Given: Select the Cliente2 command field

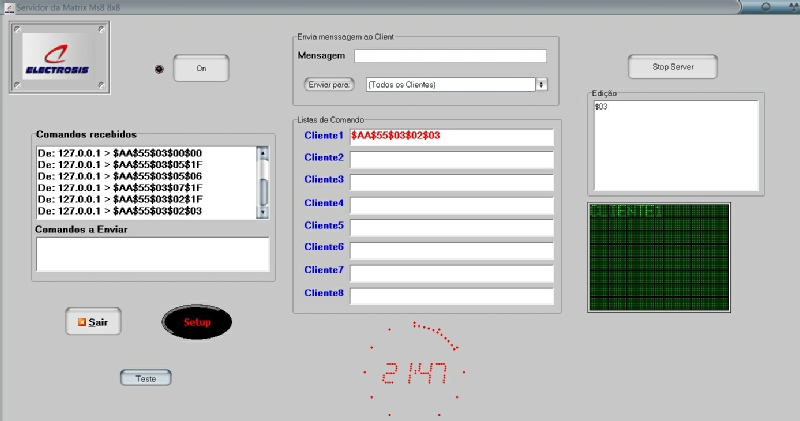Looking at the screenshot, I should tap(451, 159).
